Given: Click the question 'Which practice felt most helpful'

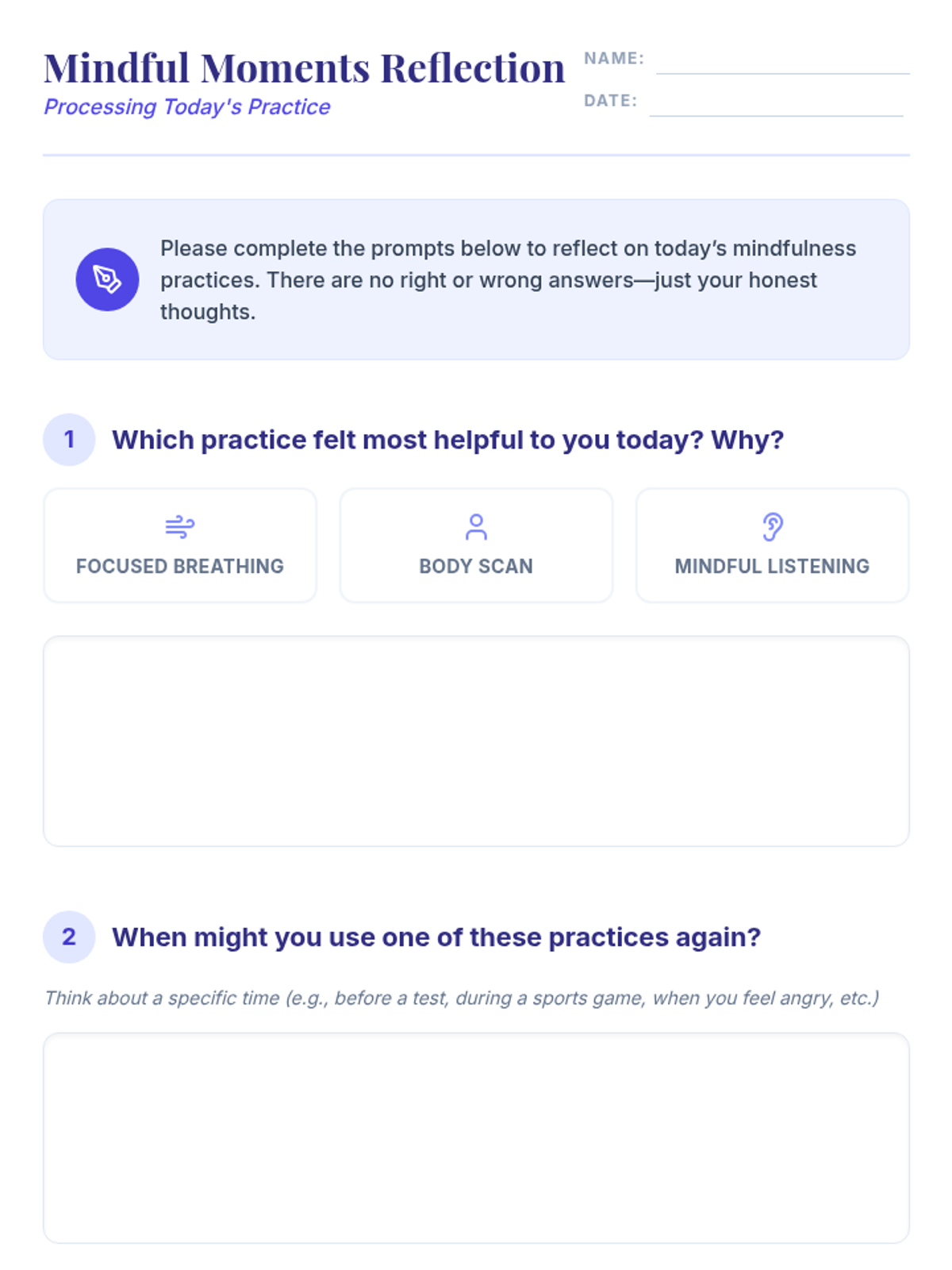Looking at the screenshot, I should pyautogui.click(x=447, y=439).
